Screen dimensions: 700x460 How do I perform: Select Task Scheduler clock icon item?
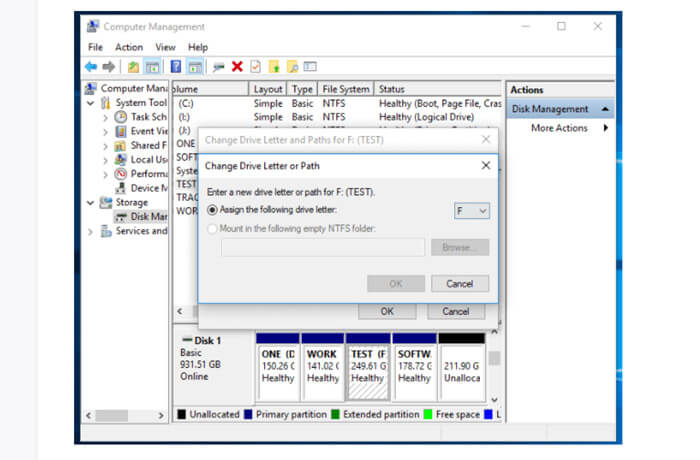(x=121, y=117)
